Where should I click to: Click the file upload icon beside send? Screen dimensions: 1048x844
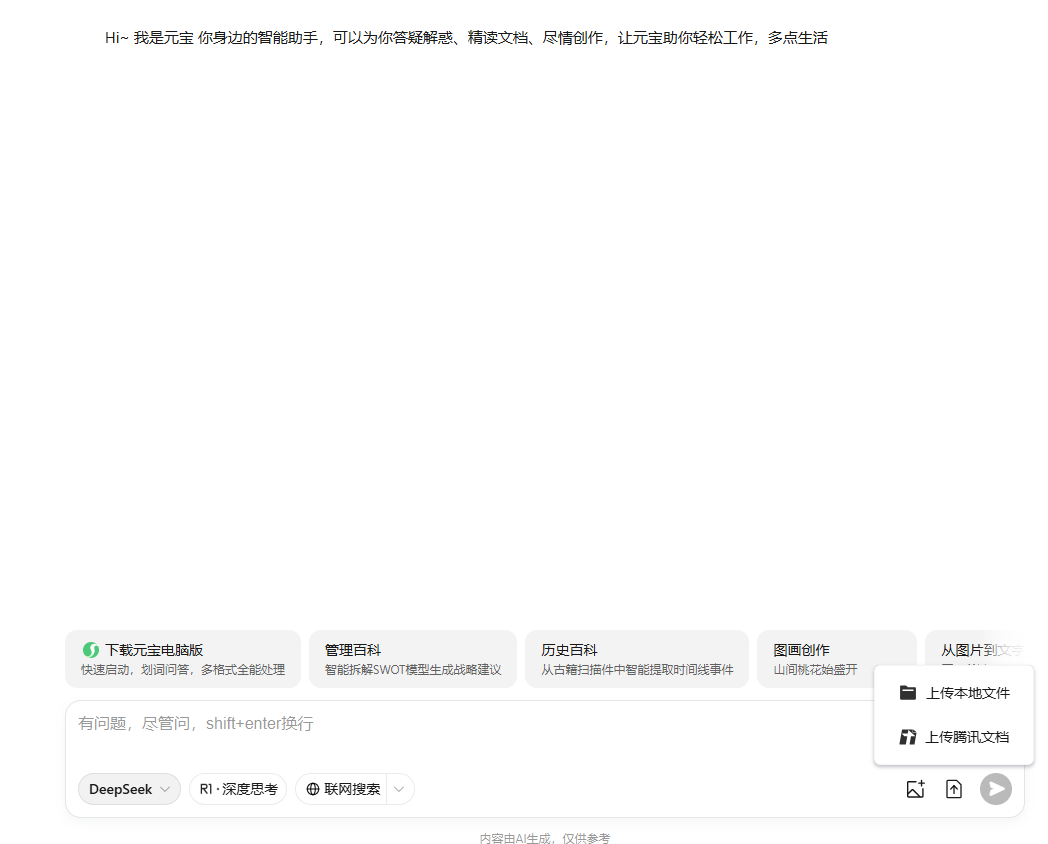click(x=954, y=789)
